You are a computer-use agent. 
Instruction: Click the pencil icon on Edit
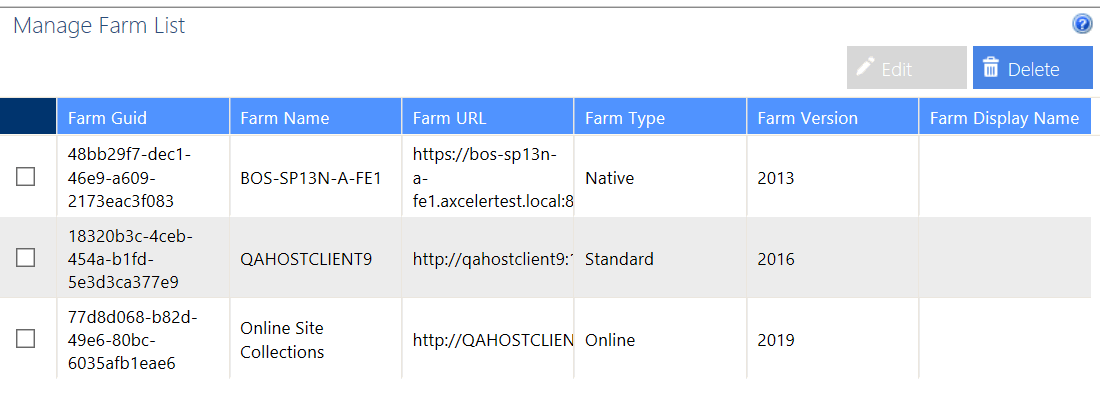tap(866, 67)
